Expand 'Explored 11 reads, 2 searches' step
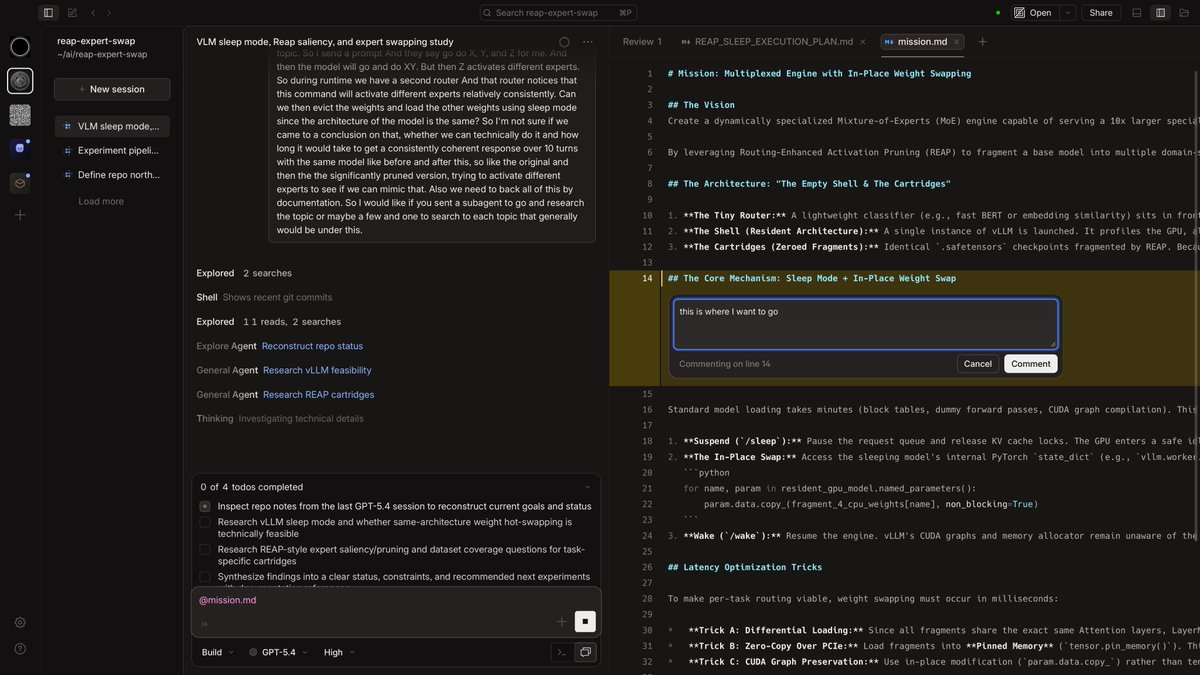Image resolution: width=1200 pixels, height=675 pixels. tap(268, 322)
